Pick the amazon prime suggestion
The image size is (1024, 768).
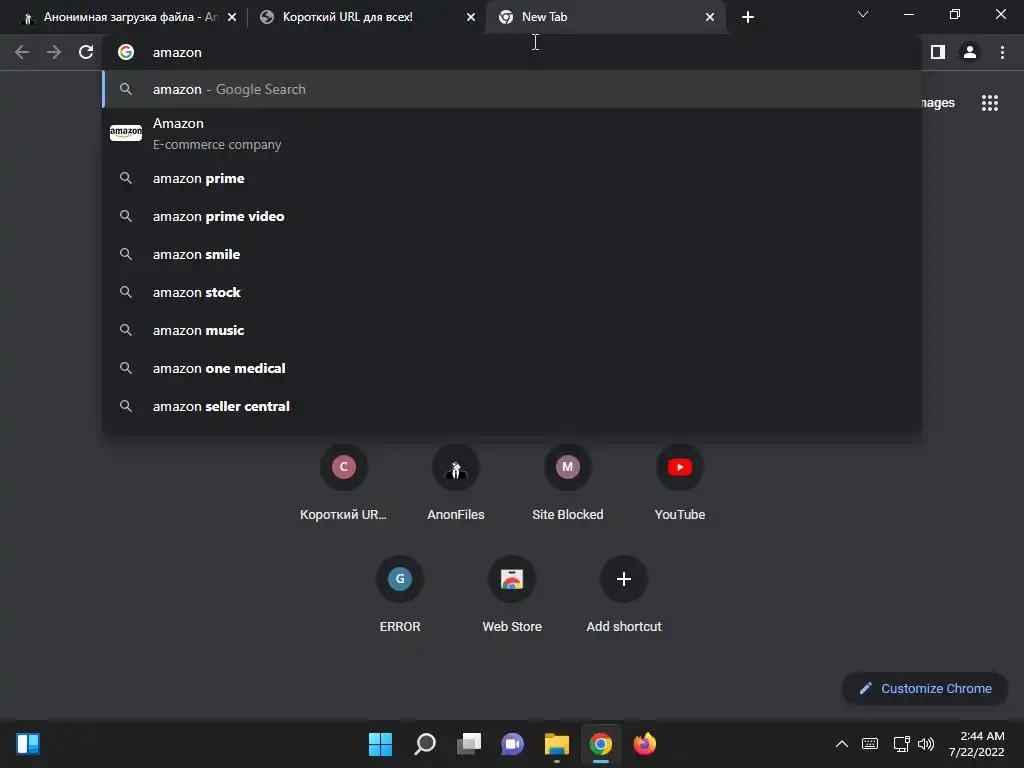pos(511,178)
